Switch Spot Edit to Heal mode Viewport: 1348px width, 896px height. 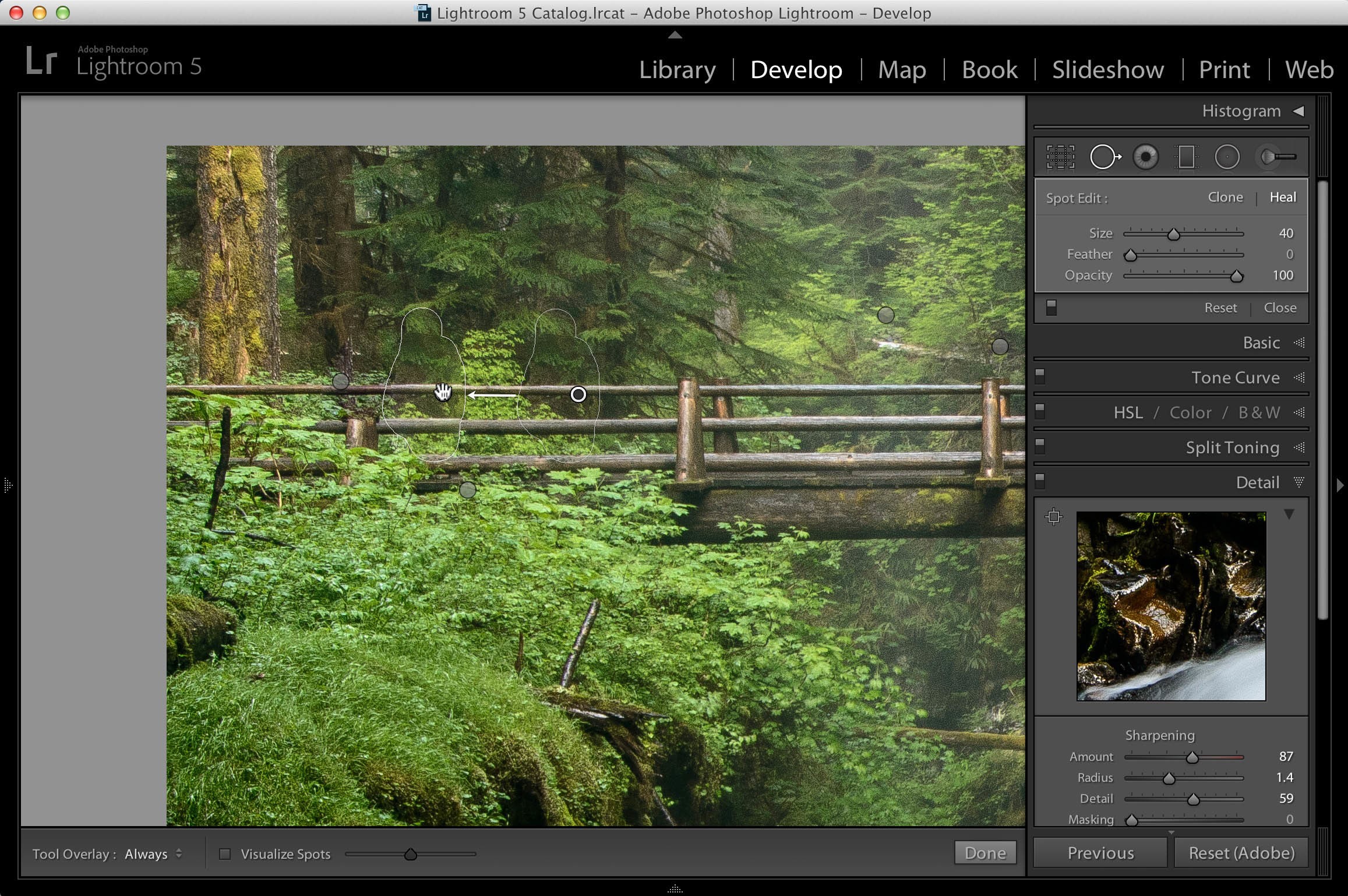[x=1283, y=197]
